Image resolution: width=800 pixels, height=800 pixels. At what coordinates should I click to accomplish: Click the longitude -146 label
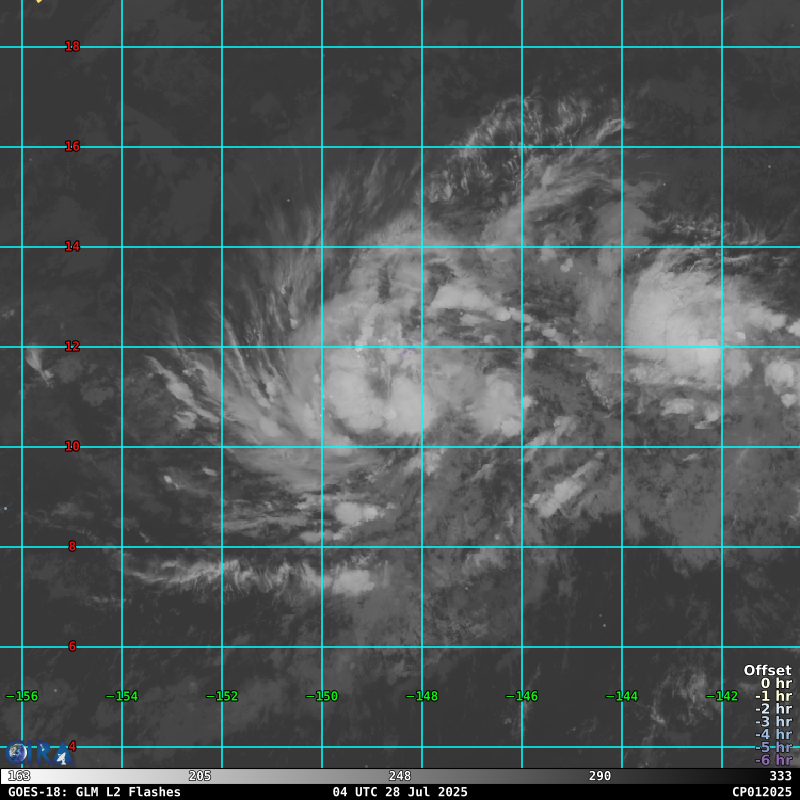(522, 696)
